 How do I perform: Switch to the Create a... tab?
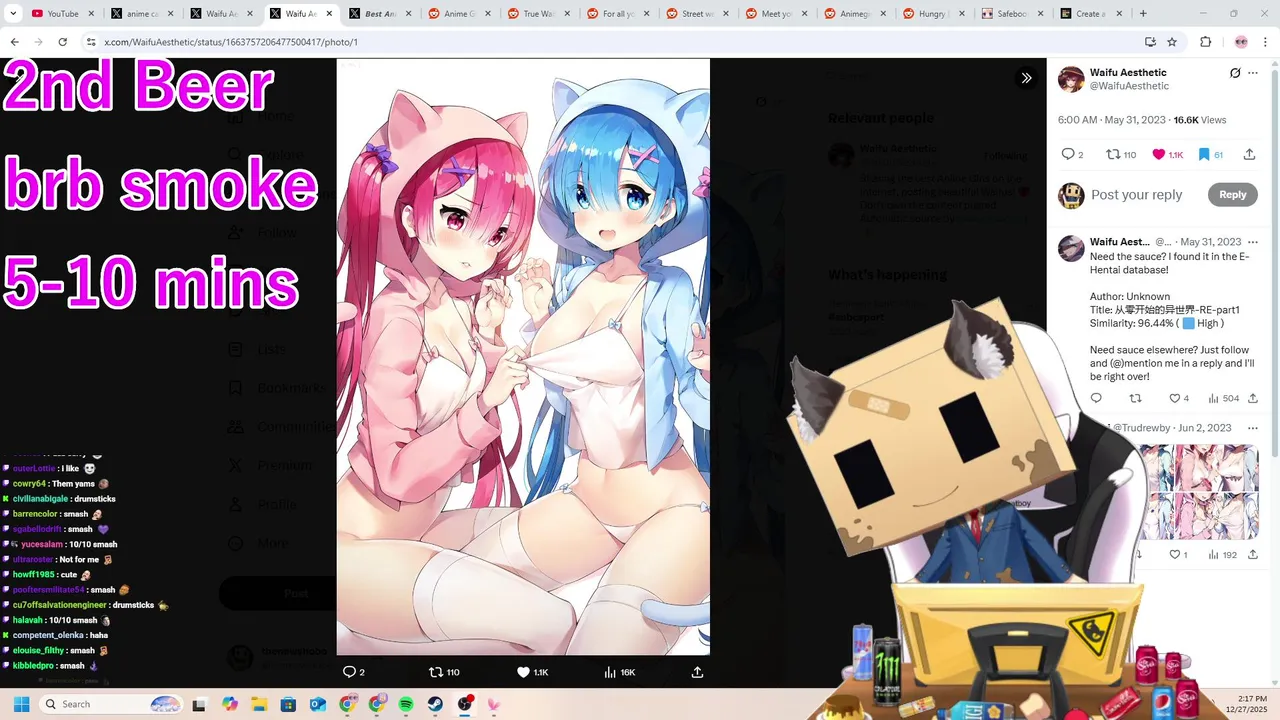coord(1091,14)
